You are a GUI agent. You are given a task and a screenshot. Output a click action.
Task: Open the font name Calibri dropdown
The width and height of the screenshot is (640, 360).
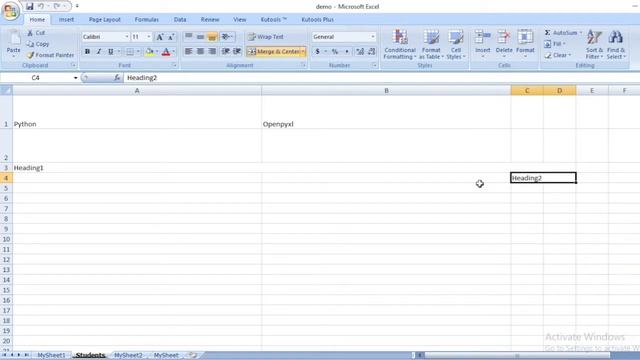(127, 37)
